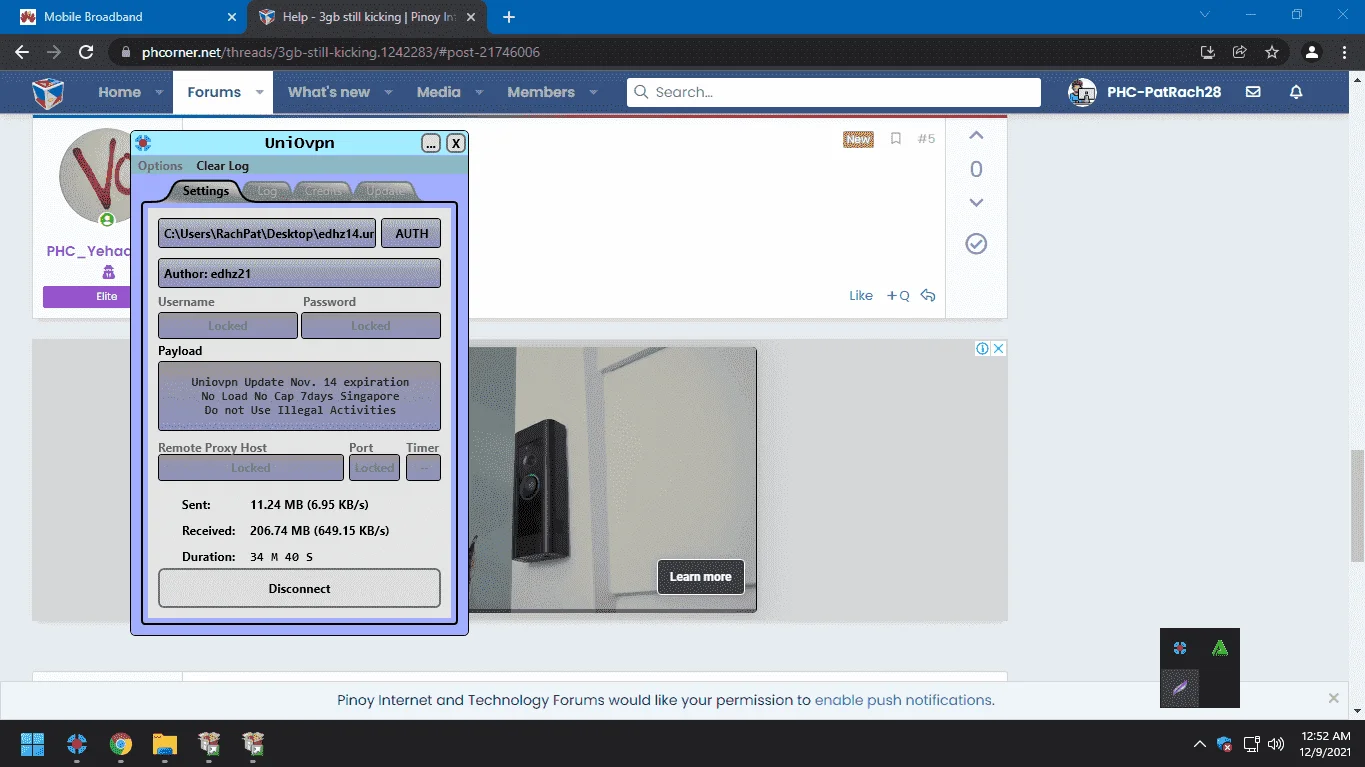The height and width of the screenshot is (767, 1365).
Task: Open the Credits tab in UniOvpn
Action: tap(323, 191)
